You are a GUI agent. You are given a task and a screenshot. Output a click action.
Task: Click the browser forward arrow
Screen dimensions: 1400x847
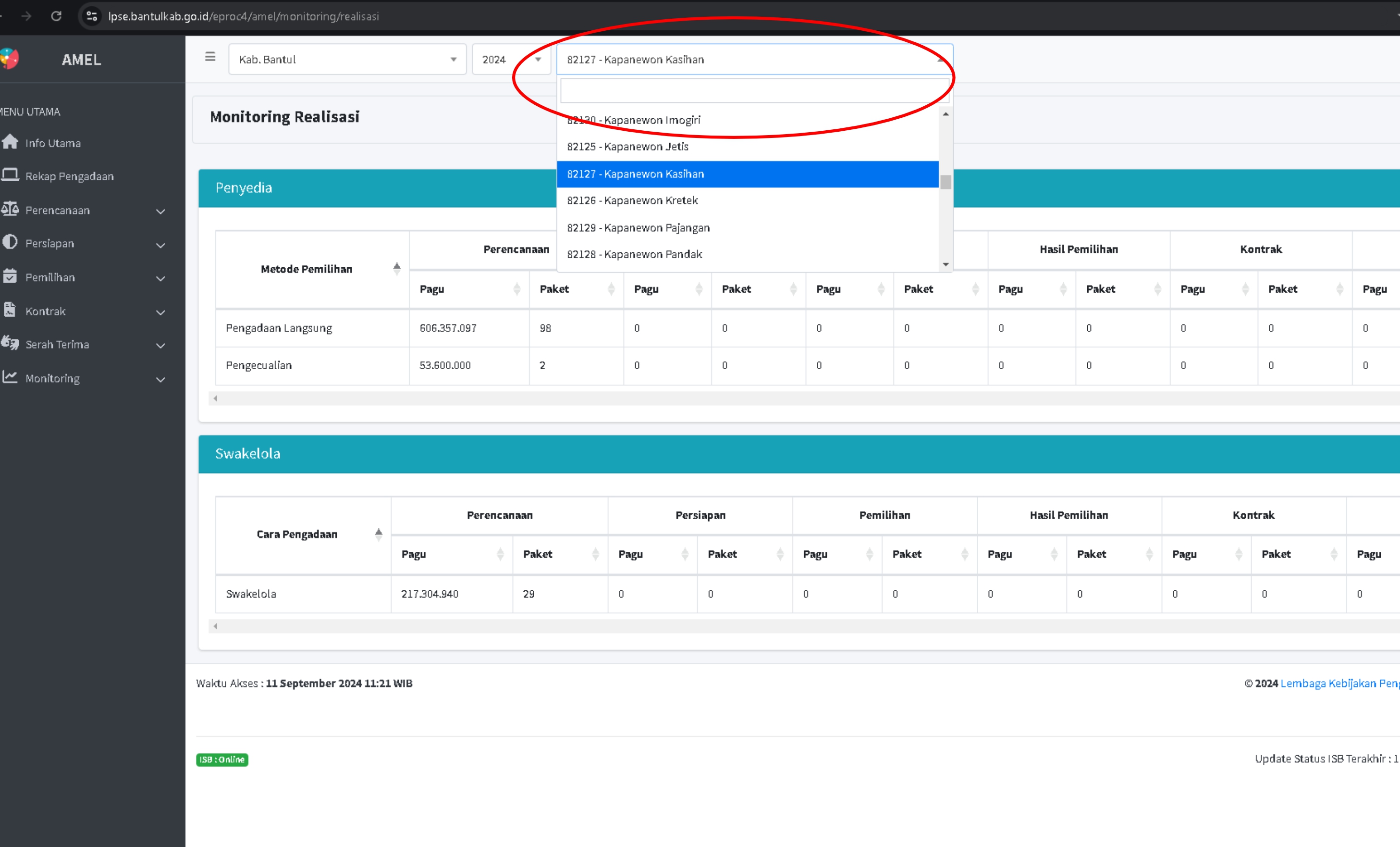(26, 16)
